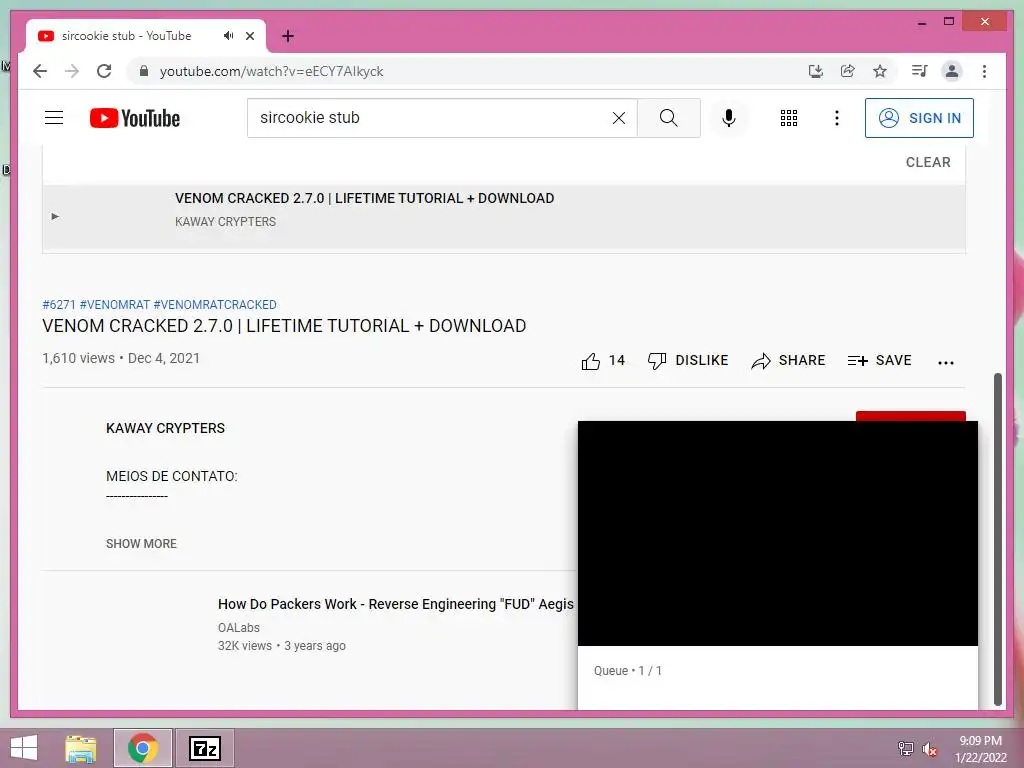Open OALabs channel name
Image resolution: width=1024 pixels, height=768 pixels.
pyautogui.click(x=238, y=628)
